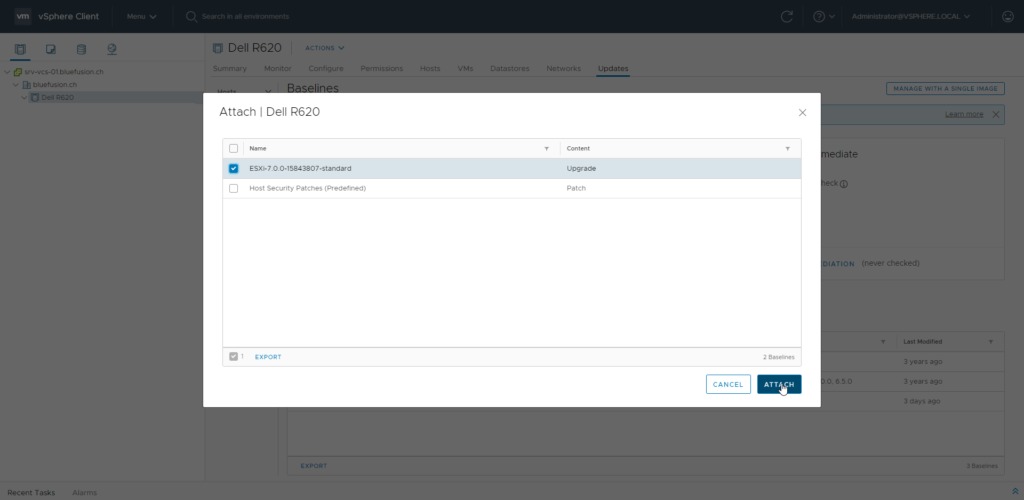The width and height of the screenshot is (1024, 500).
Task: Click the smiley feedback icon
Action: click(x=1007, y=17)
